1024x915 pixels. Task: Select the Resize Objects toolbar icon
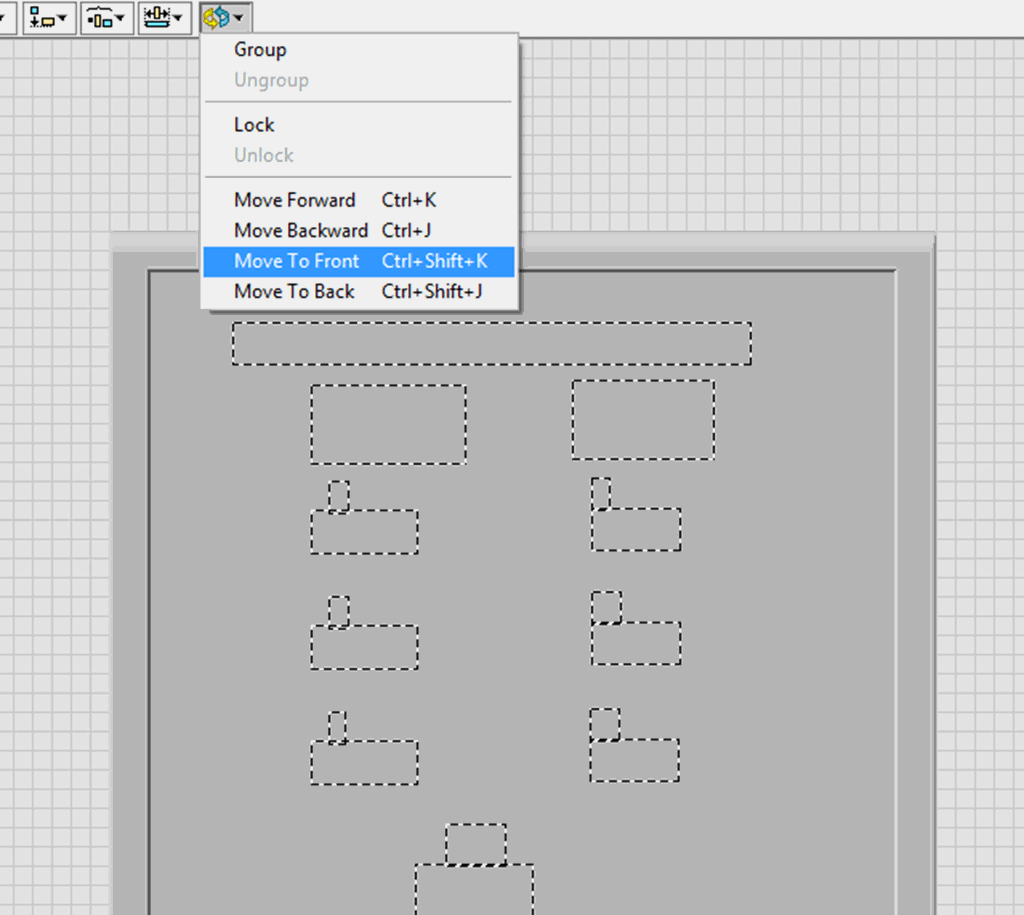(159, 16)
